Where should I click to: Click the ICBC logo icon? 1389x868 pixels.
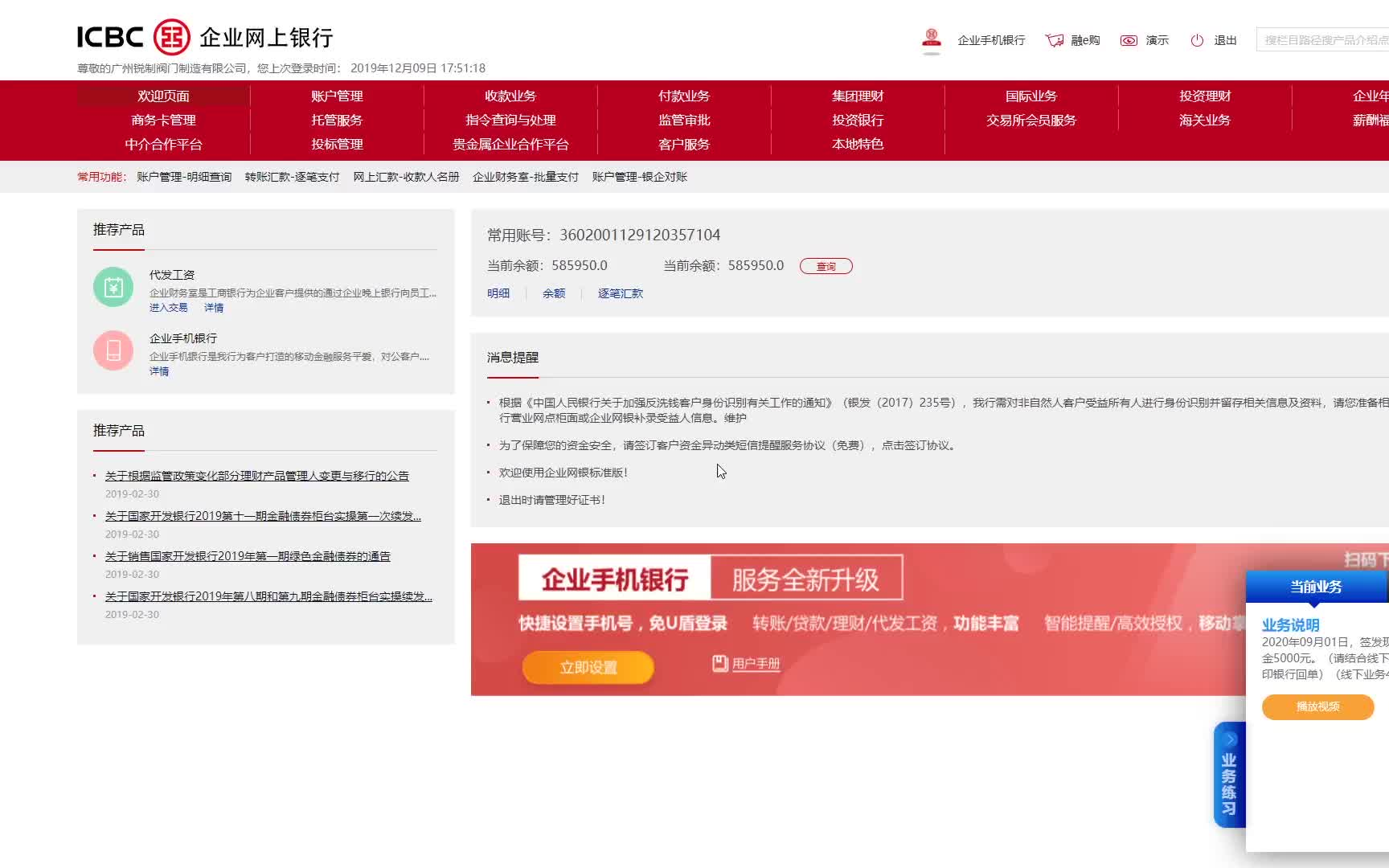coord(171,37)
